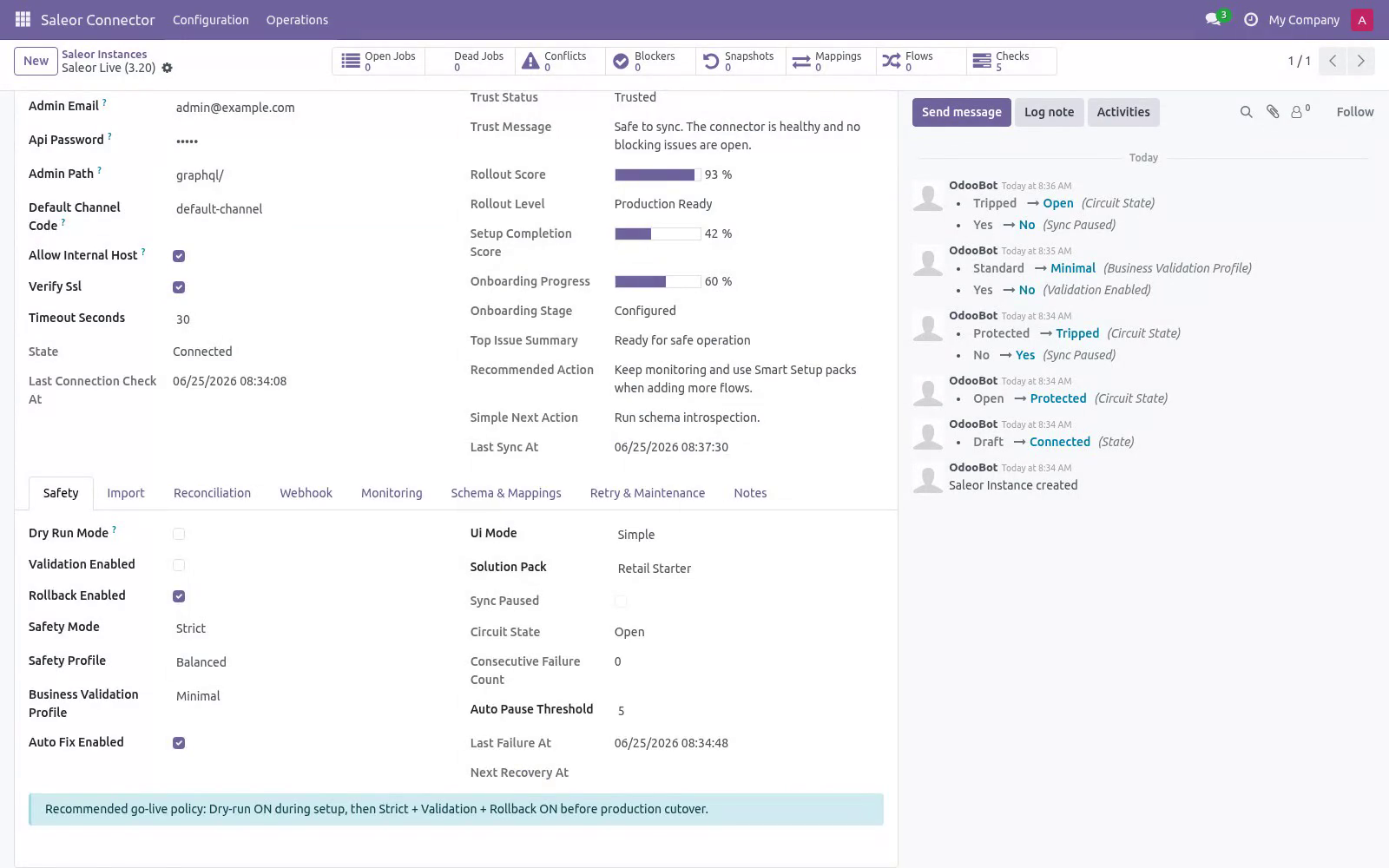View Blockers stat button
Viewport: 1389px width, 868px height.
[x=649, y=61]
